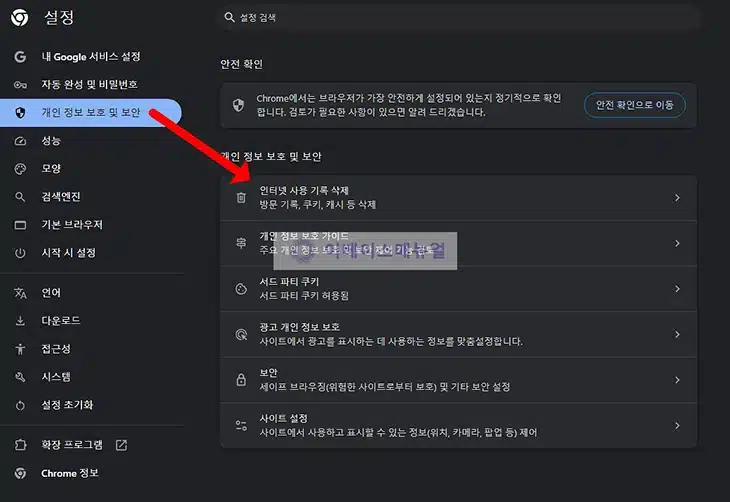This screenshot has height=502, width=730.
Task: Click the Chrome icon for Chrome 정보
Action: click(x=20, y=473)
